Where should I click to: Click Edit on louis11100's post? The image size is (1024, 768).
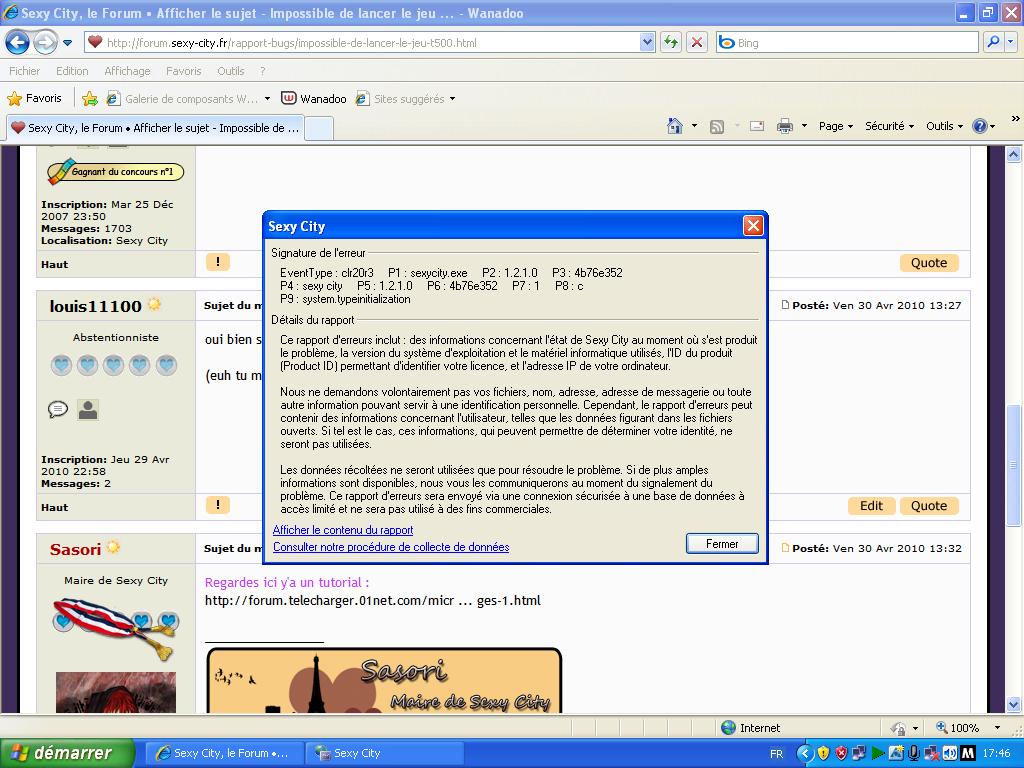[x=871, y=506]
